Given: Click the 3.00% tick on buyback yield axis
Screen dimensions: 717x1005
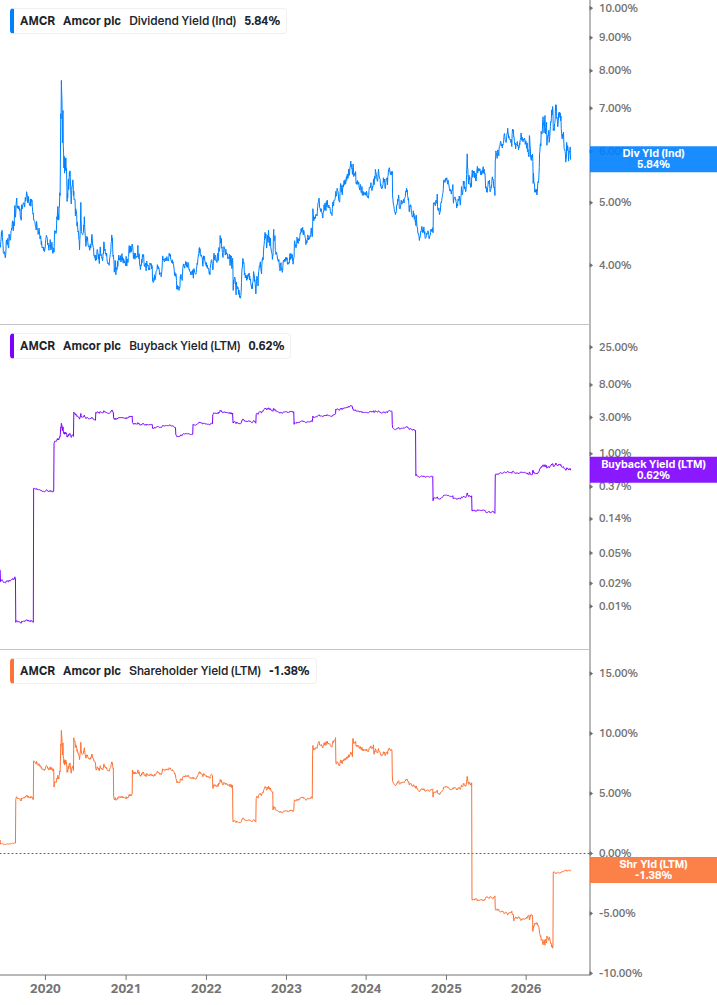Looking at the screenshot, I should coord(615,417).
